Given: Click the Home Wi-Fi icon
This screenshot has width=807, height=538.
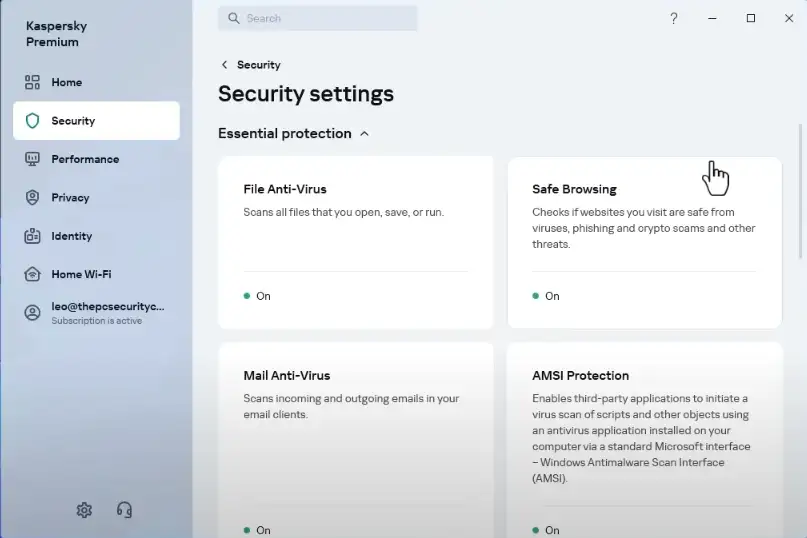Looking at the screenshot, I should pos(32,274).
